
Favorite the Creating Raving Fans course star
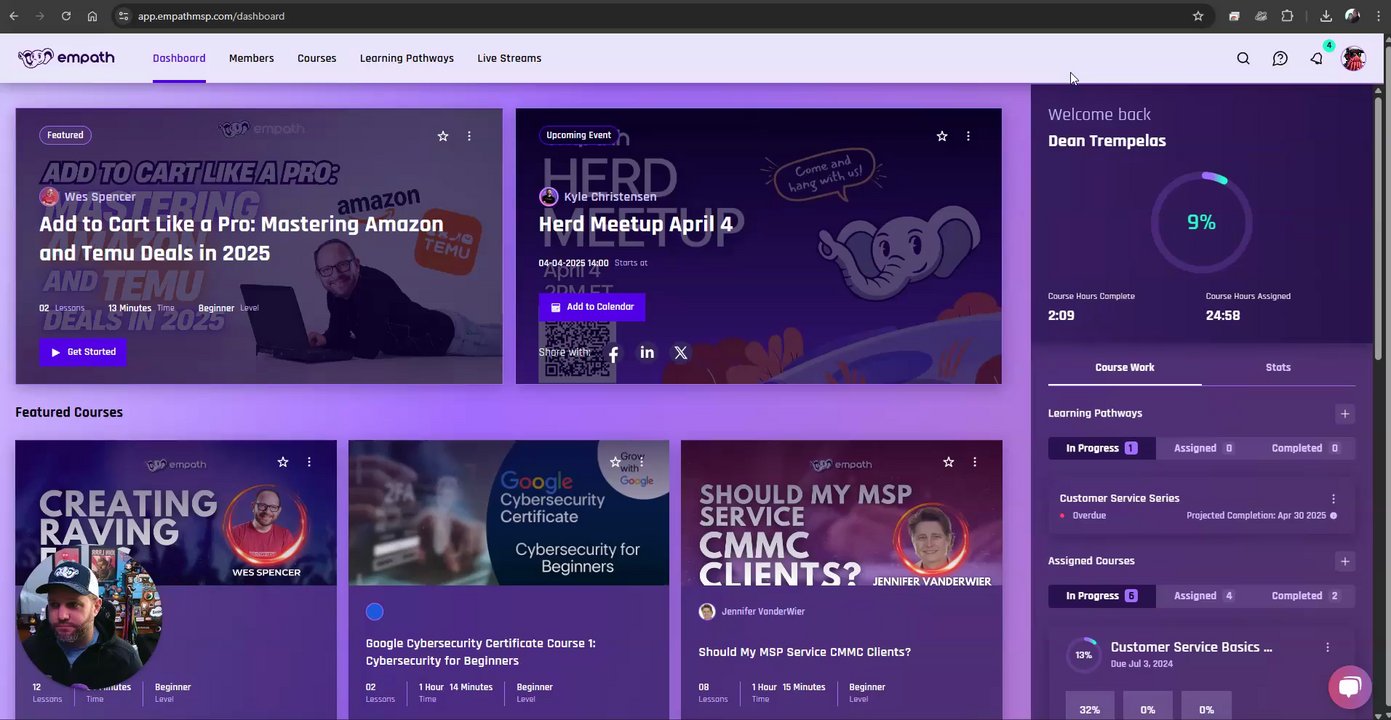pyautogui.click(x=283, y=462)
